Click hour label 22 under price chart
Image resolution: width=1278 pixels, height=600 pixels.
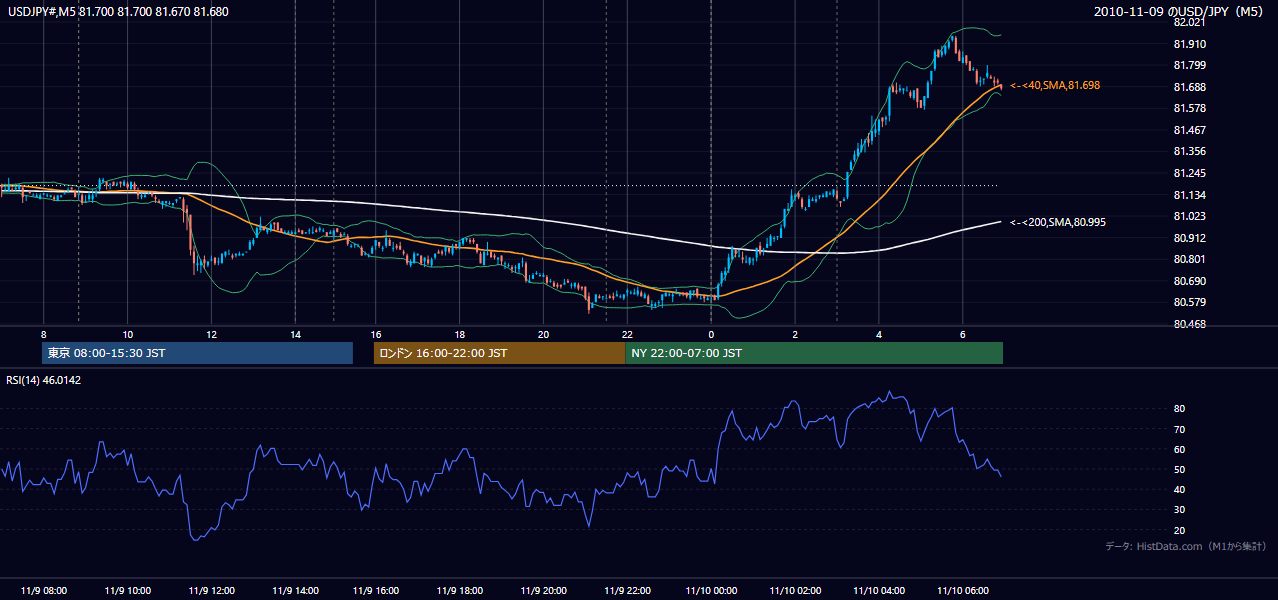[x=627, y=334]
